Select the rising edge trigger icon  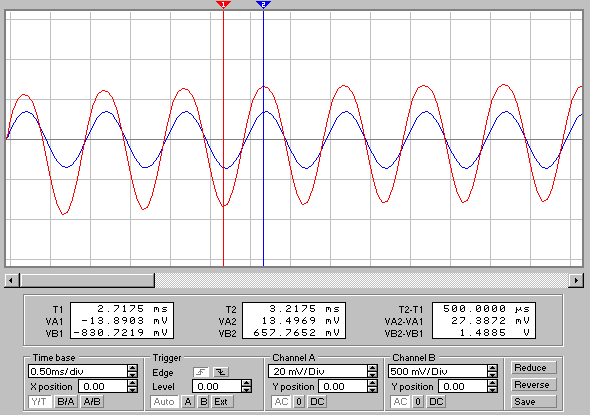201,372
